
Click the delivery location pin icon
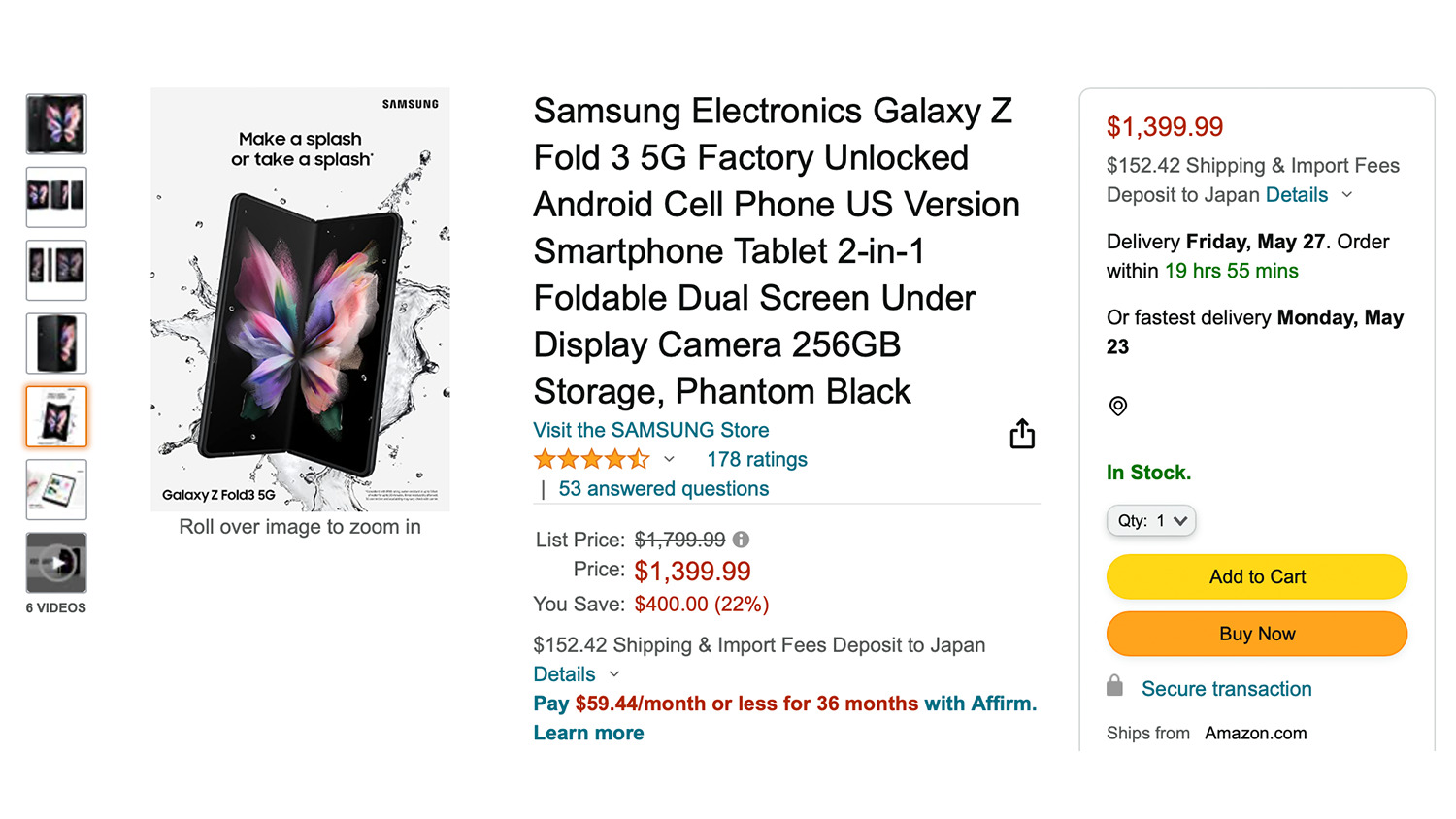pos(1118,406)
